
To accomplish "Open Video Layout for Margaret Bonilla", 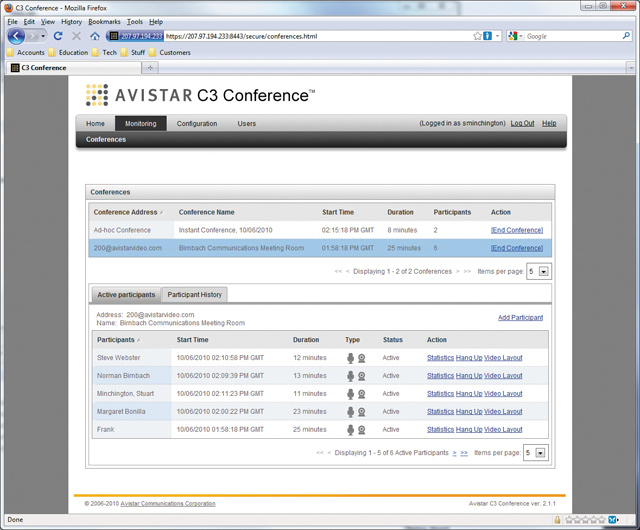I will (x=503, y=412).
